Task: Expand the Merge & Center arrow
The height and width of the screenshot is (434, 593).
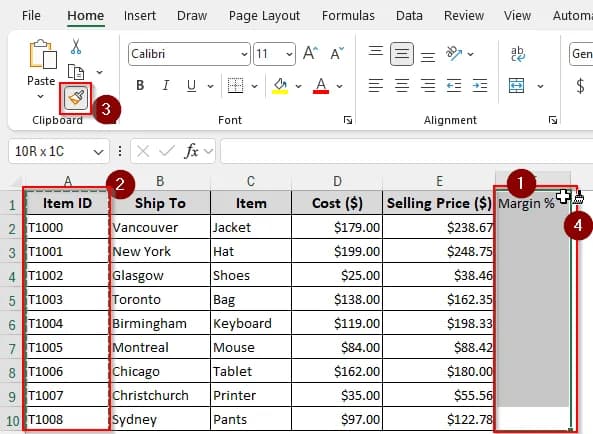Action: 540,87
